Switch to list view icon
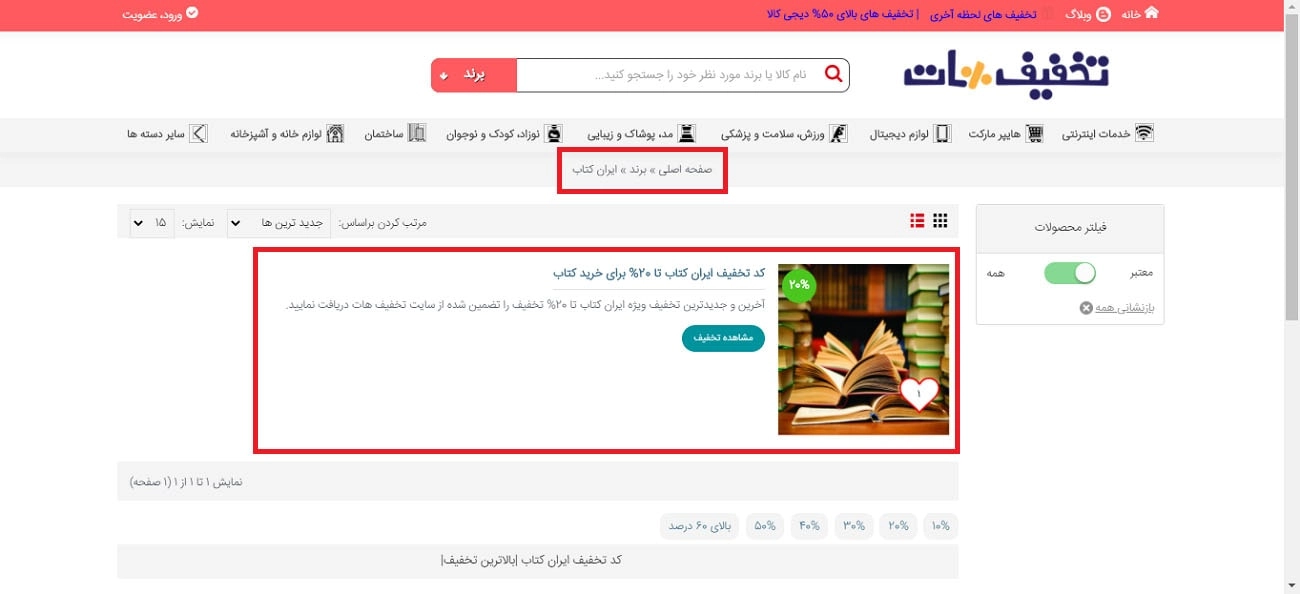Image resolution: width=1300 pixels, height=594 pixels. [x=916, y=221]
